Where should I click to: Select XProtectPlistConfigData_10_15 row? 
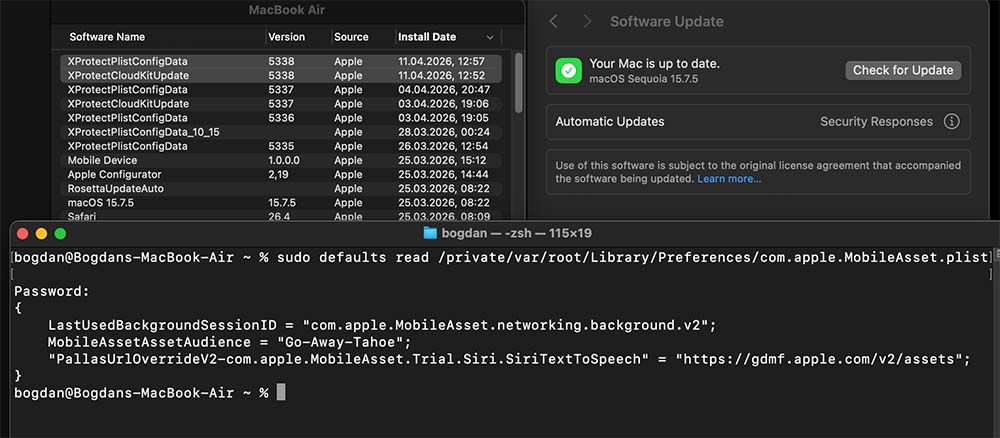tap(281, 132)
